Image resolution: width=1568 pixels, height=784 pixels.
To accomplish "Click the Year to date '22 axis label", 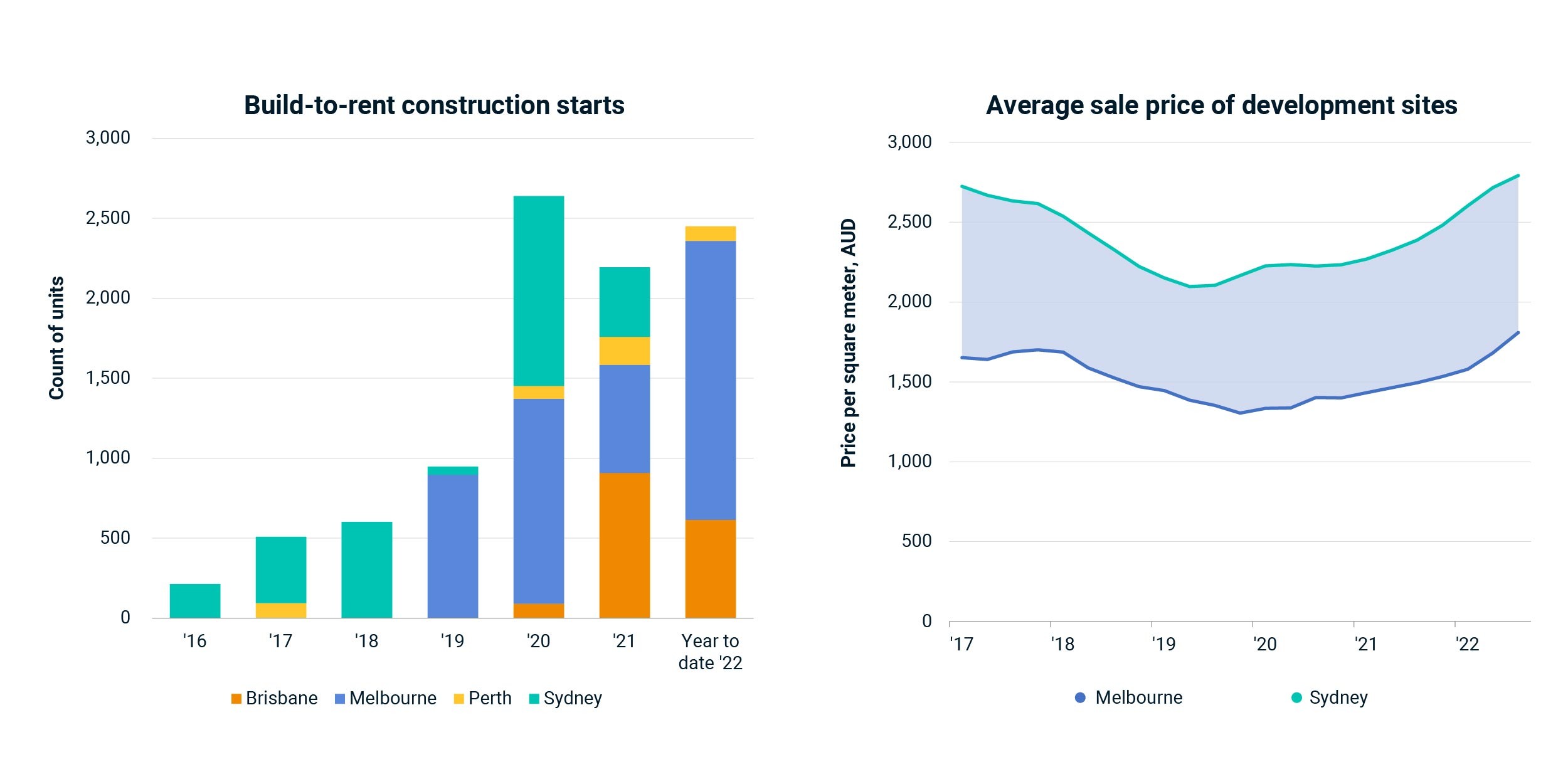I will [711, 652].
